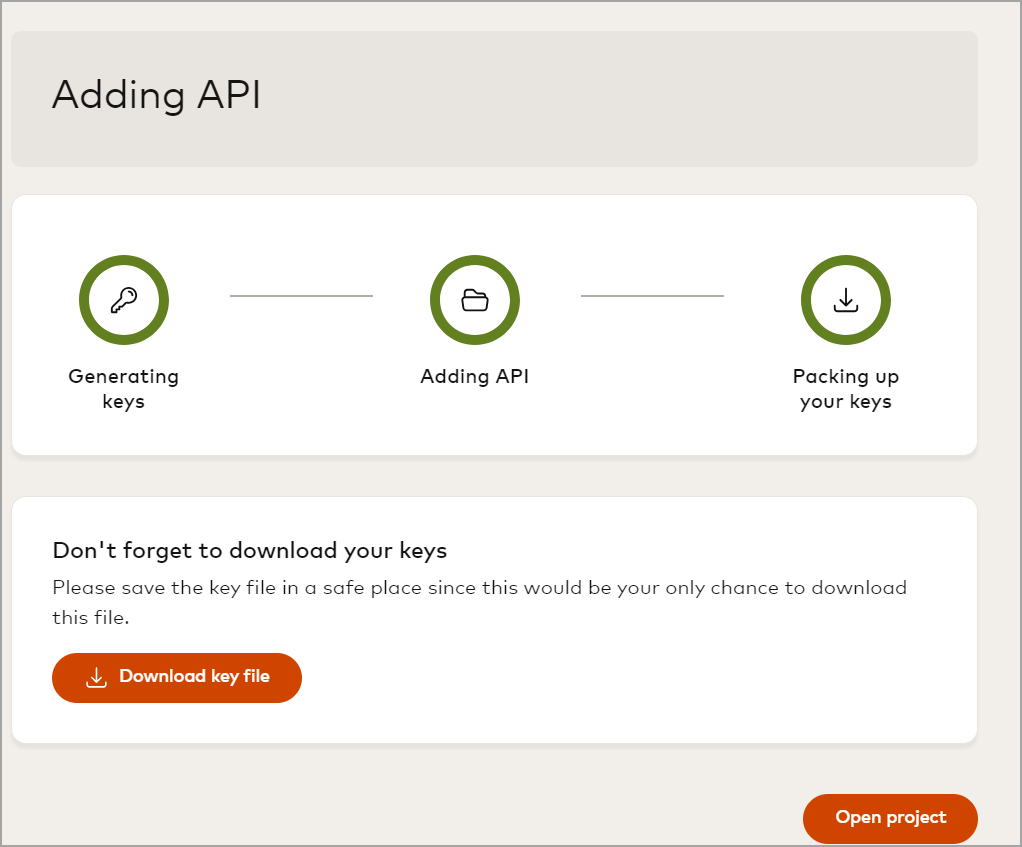Click the folder icon for Adding API step
Viewport: 1022px width, 847px height.
tap(474, 300)
